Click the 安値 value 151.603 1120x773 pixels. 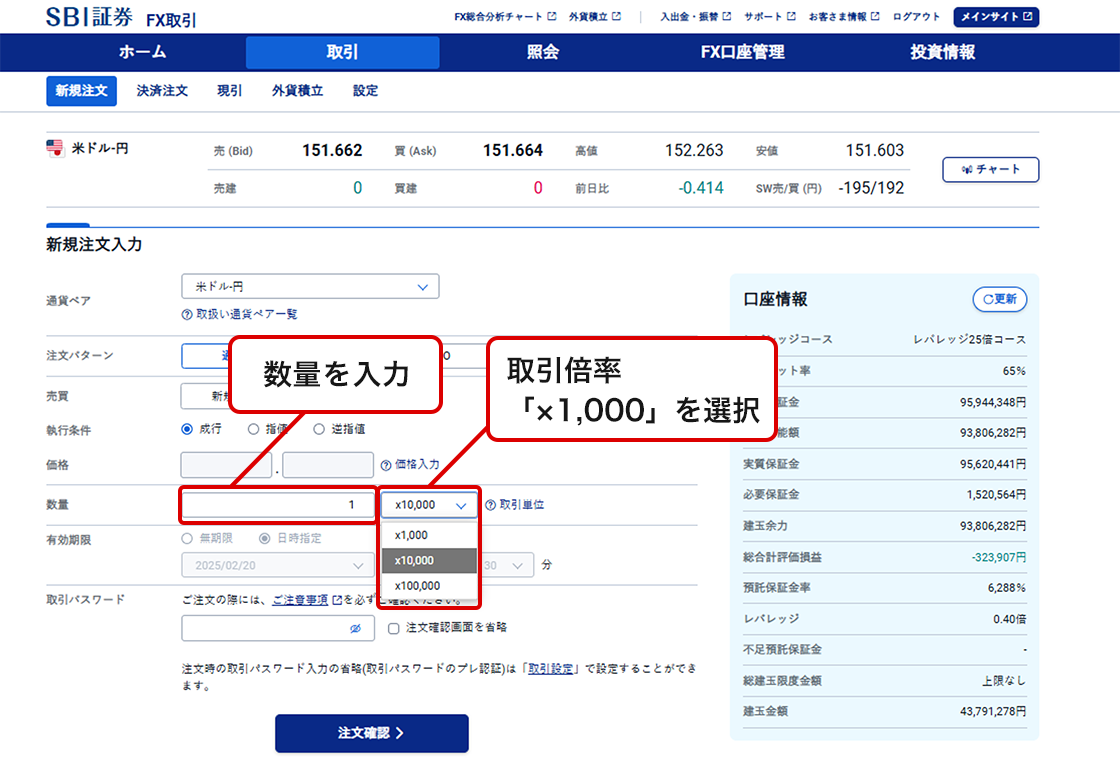(x=875, y=151)
